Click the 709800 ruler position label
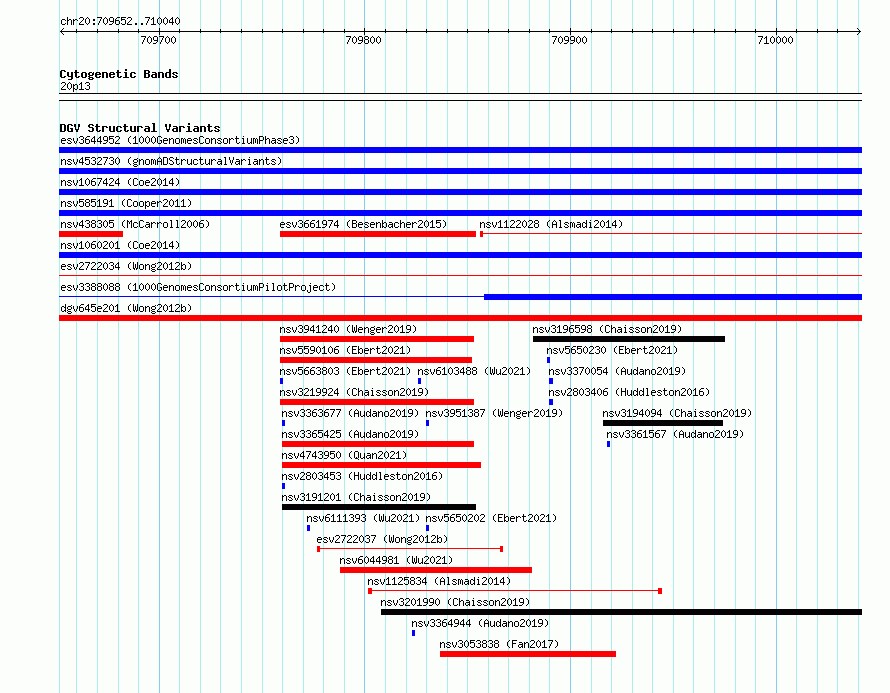 pos(363,40)
